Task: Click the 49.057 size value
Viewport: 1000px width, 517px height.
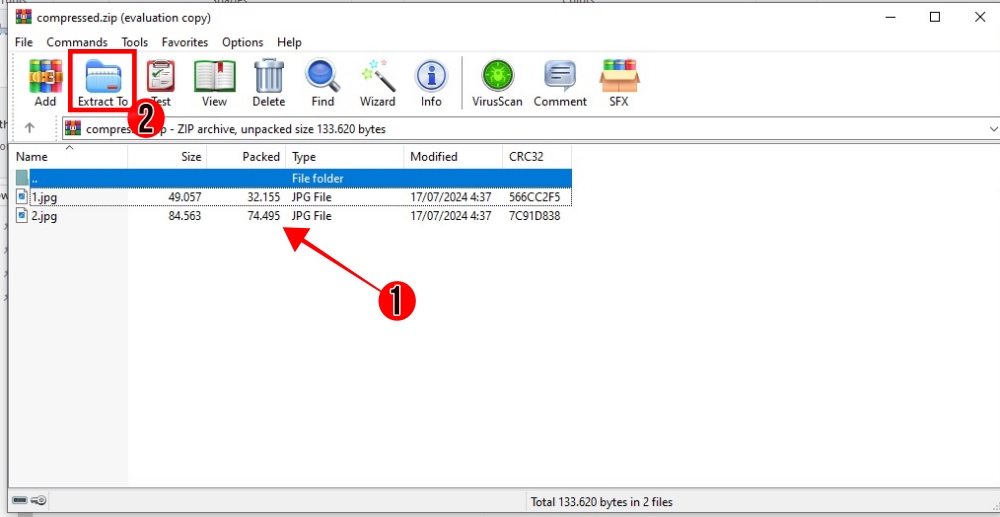Action: [184, 197]
